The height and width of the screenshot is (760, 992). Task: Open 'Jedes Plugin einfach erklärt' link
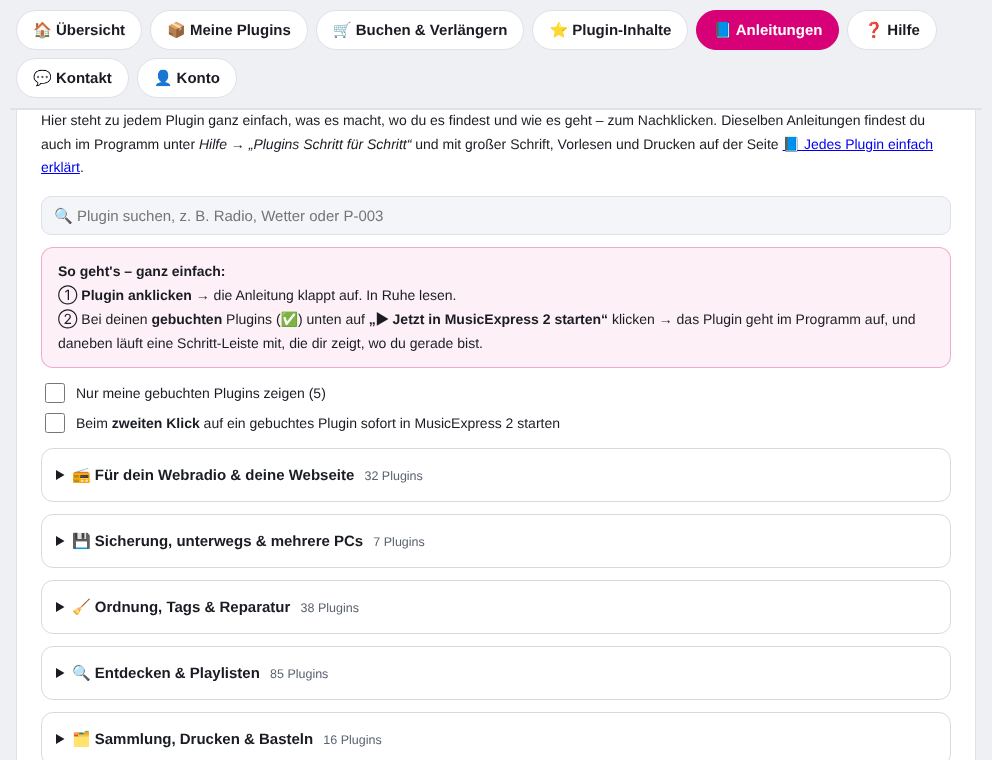click(487, 156)
